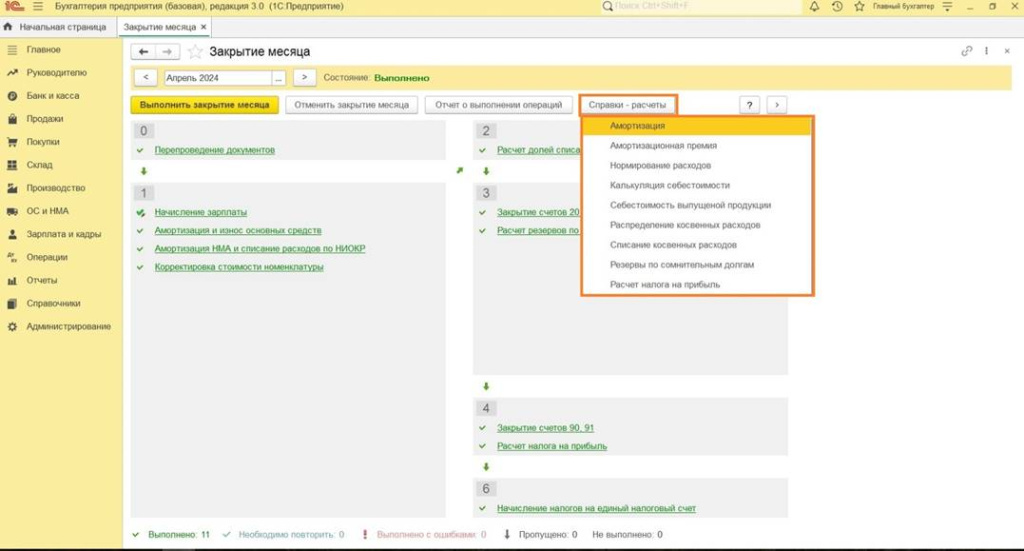
Task: Open the hamburger main menu icon
Action: pyautogui.click(x=37, y=7)
